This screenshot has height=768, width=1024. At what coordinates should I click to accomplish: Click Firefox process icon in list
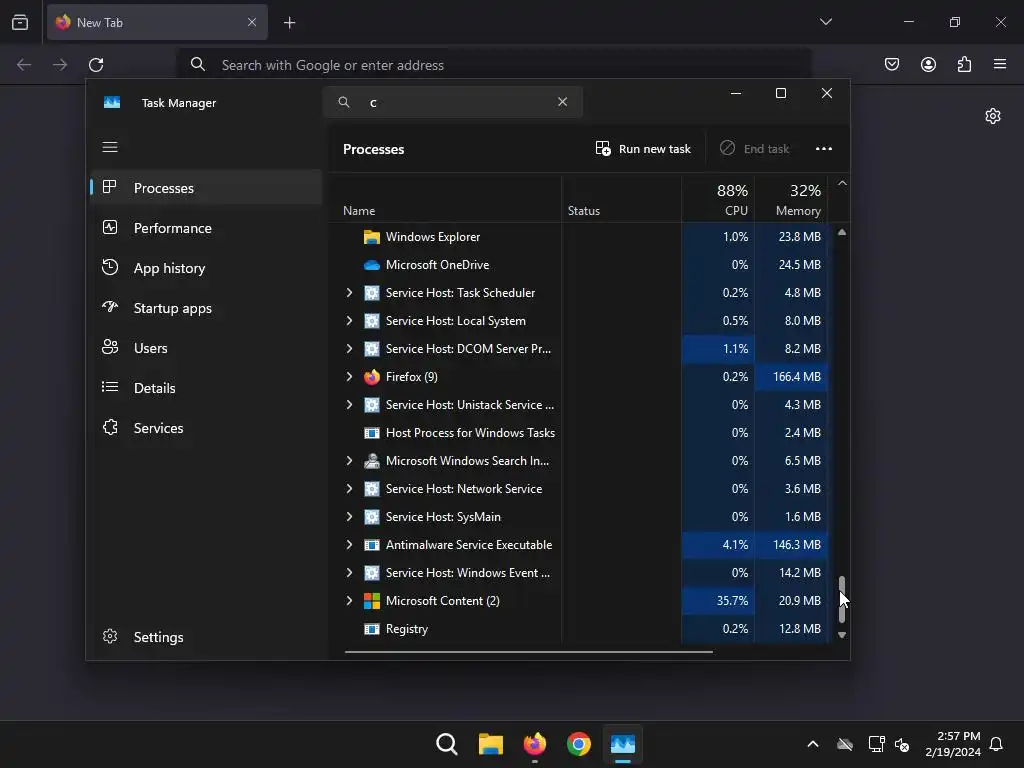coord(372,377)
